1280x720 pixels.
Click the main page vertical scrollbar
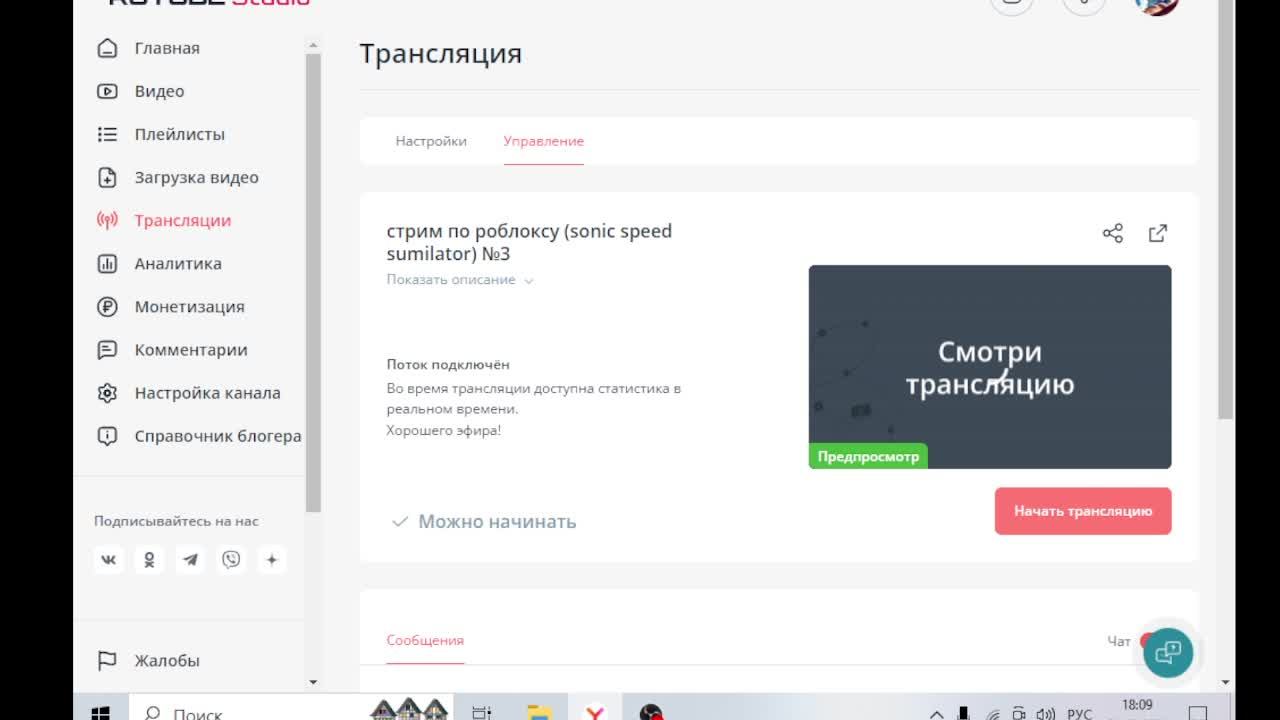tap(1226, 210)
